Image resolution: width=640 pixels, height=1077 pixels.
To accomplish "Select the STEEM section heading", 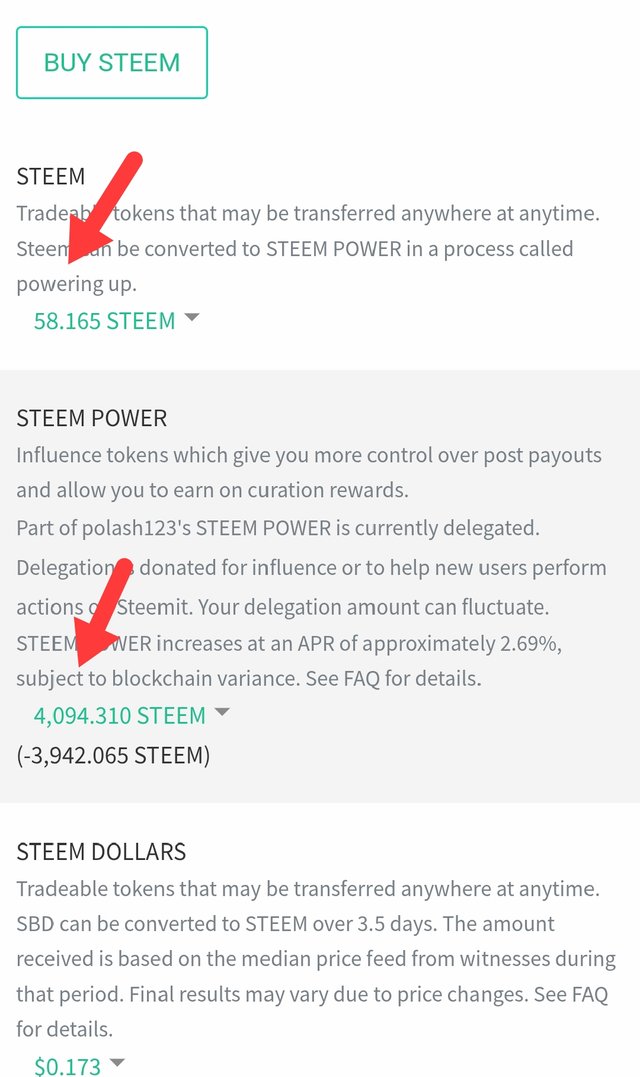I will coord(51,177).
